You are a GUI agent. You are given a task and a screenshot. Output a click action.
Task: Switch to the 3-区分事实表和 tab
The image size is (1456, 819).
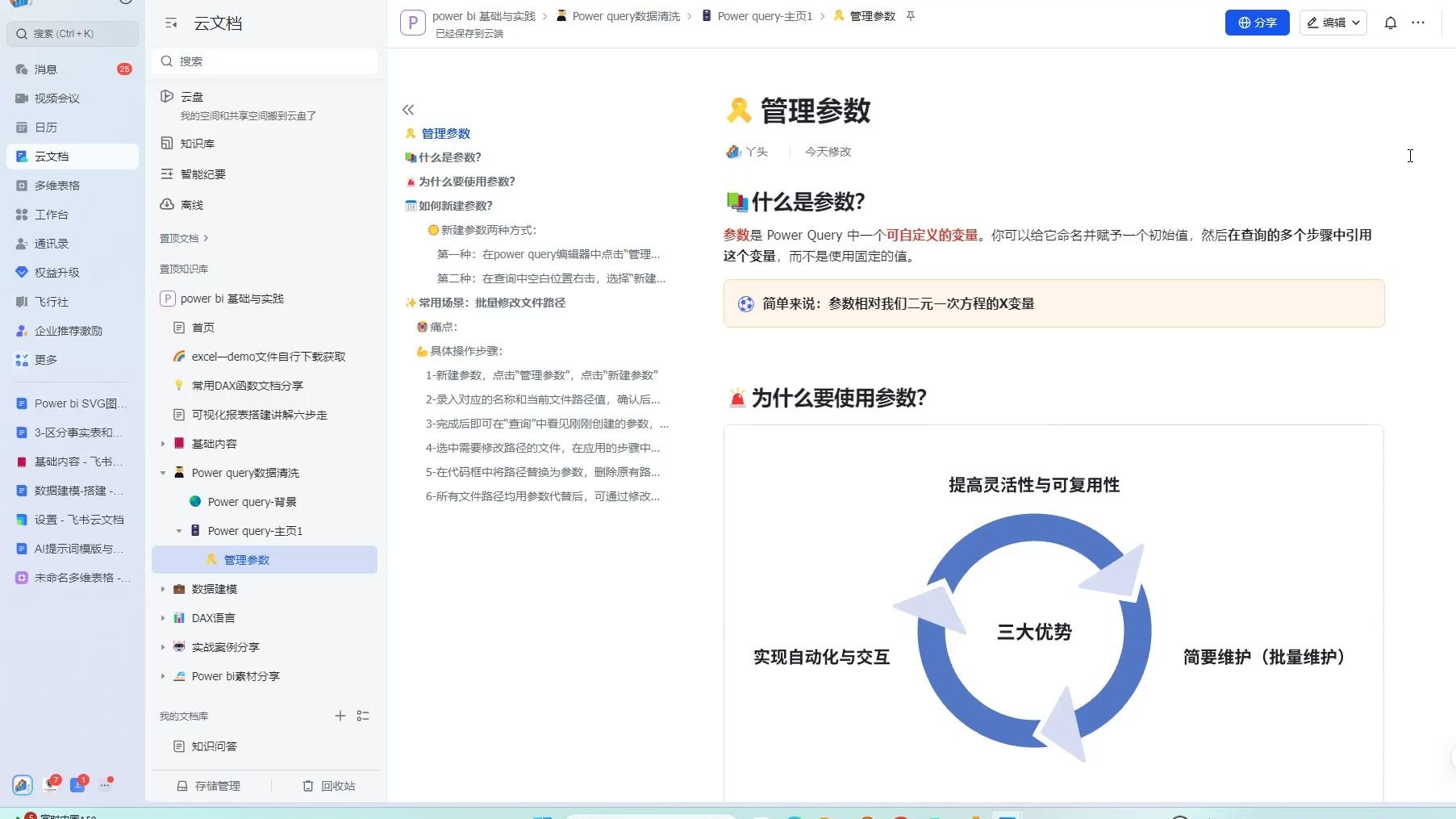(73, 432)
